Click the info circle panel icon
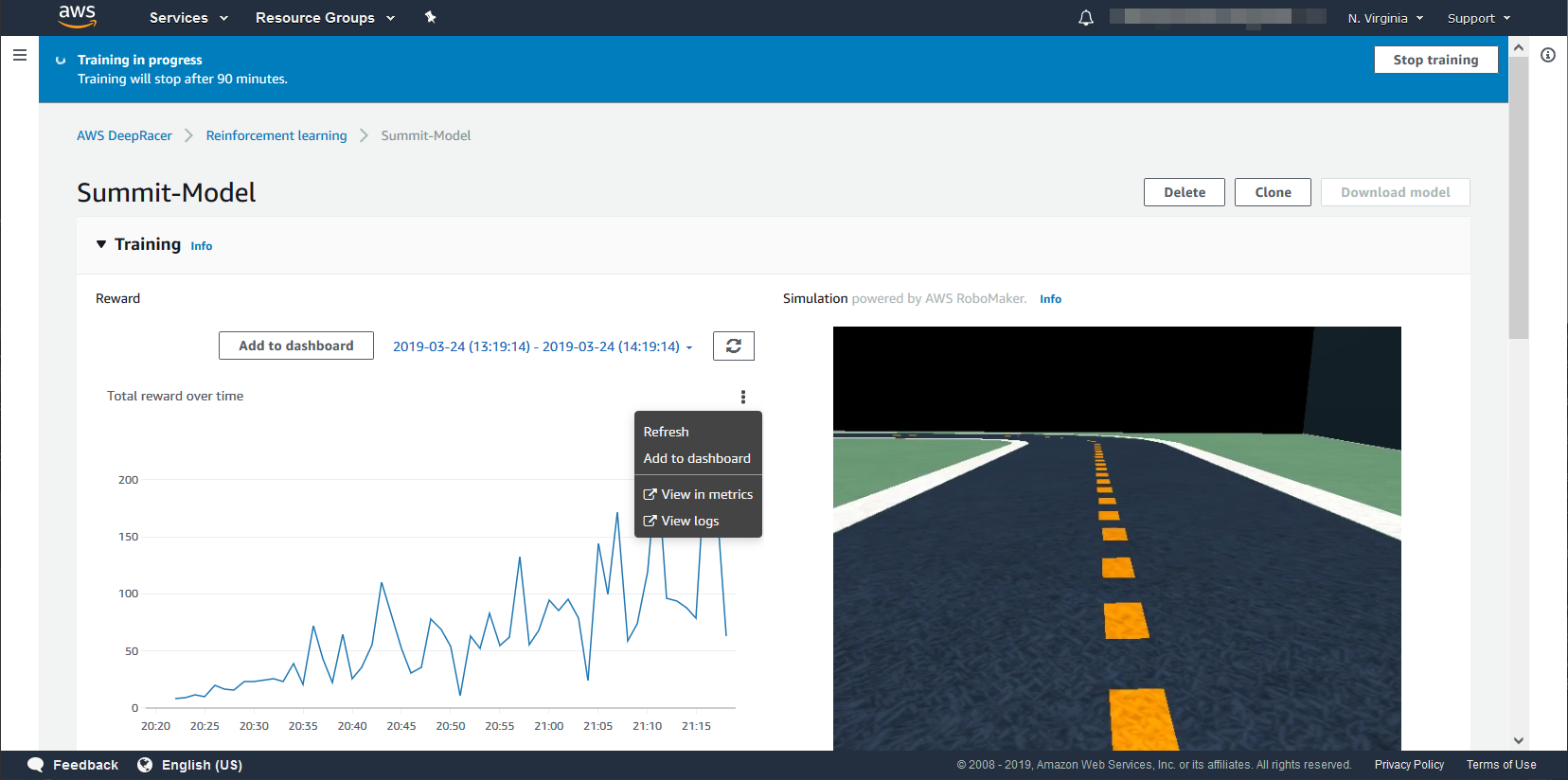 point(1547,56)
